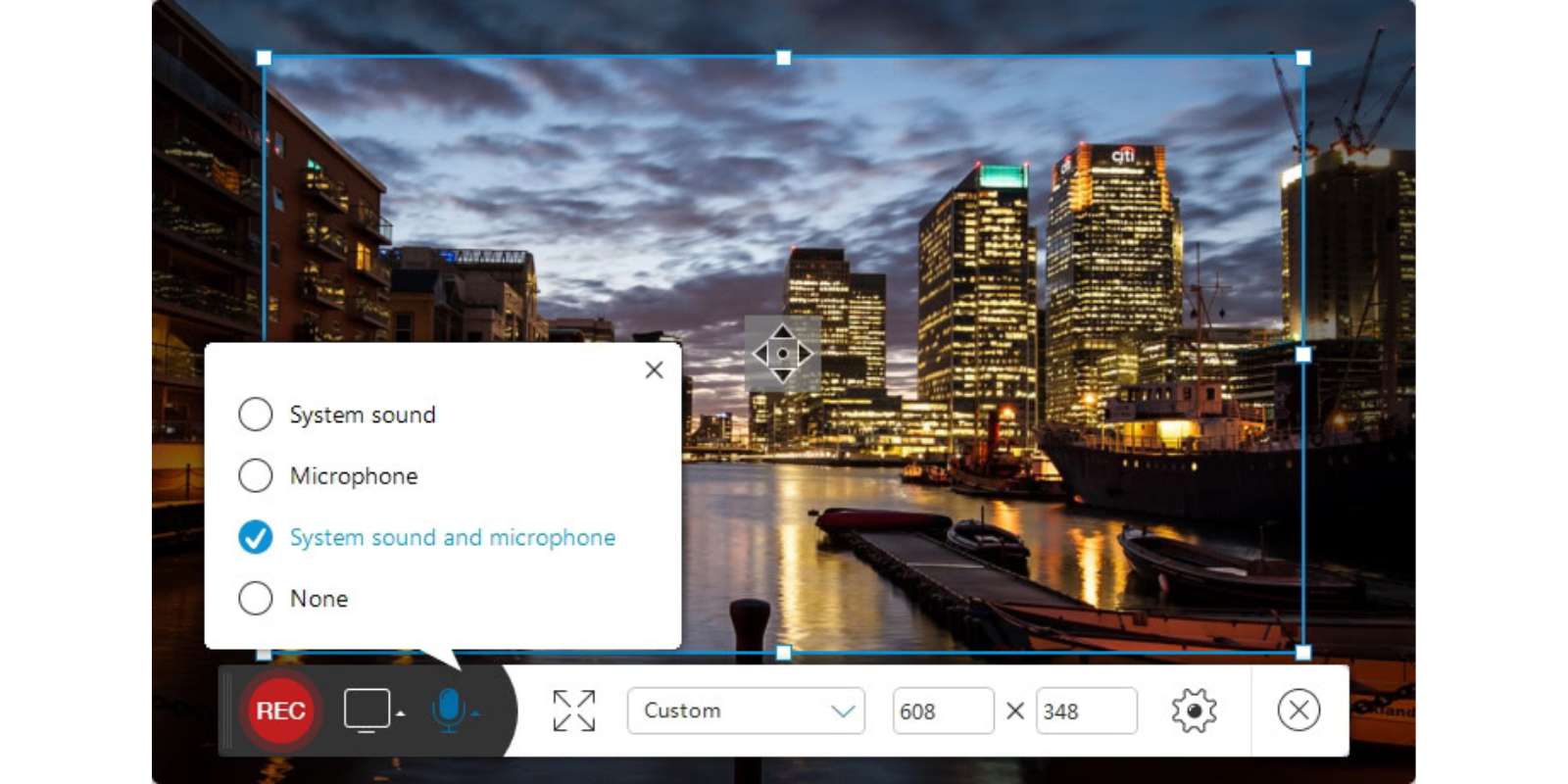The height and width of the screenshot is (784, 1568).
Task: Expand the small arrow beside the microphone icon
Action: coord(475,713)
